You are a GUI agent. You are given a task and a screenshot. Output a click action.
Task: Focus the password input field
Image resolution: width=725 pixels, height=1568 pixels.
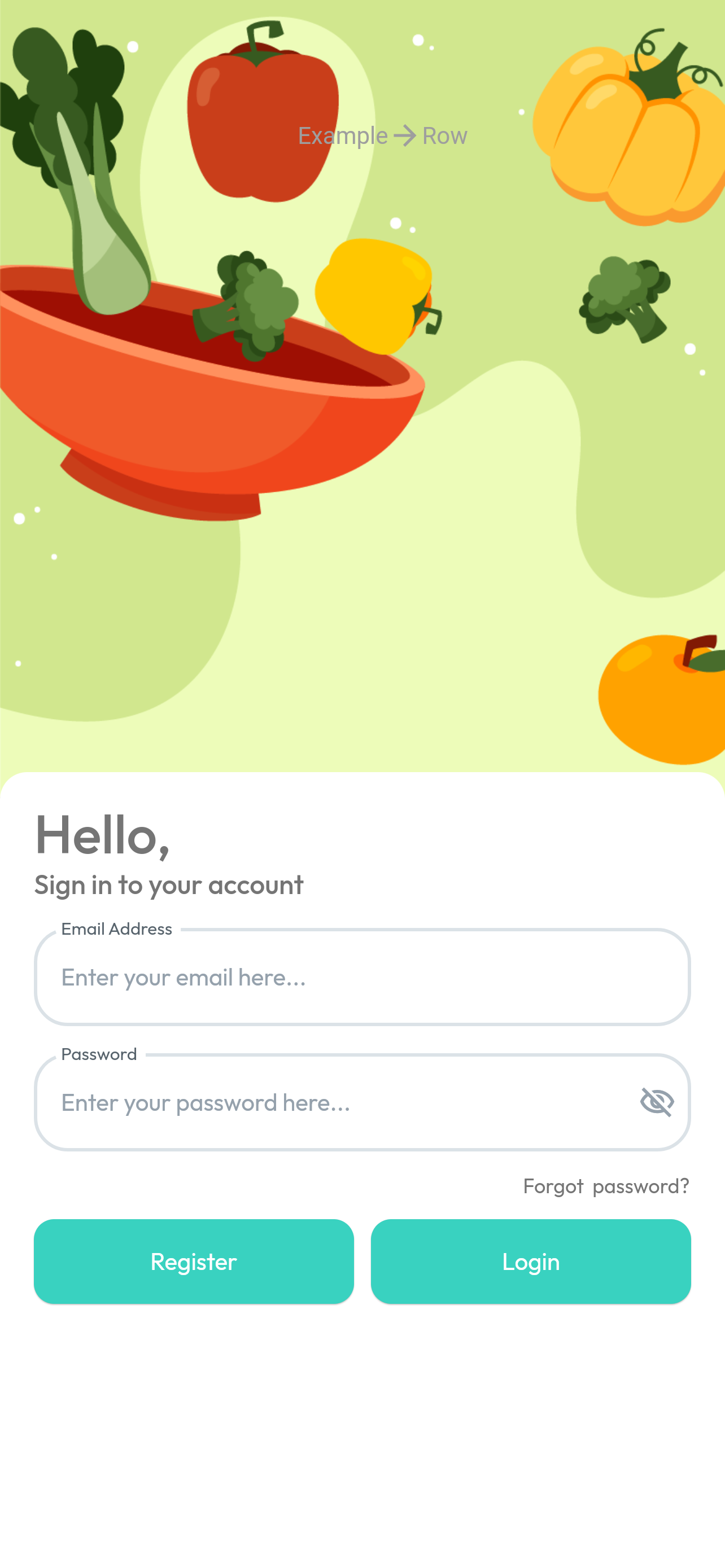[362, 1102]
